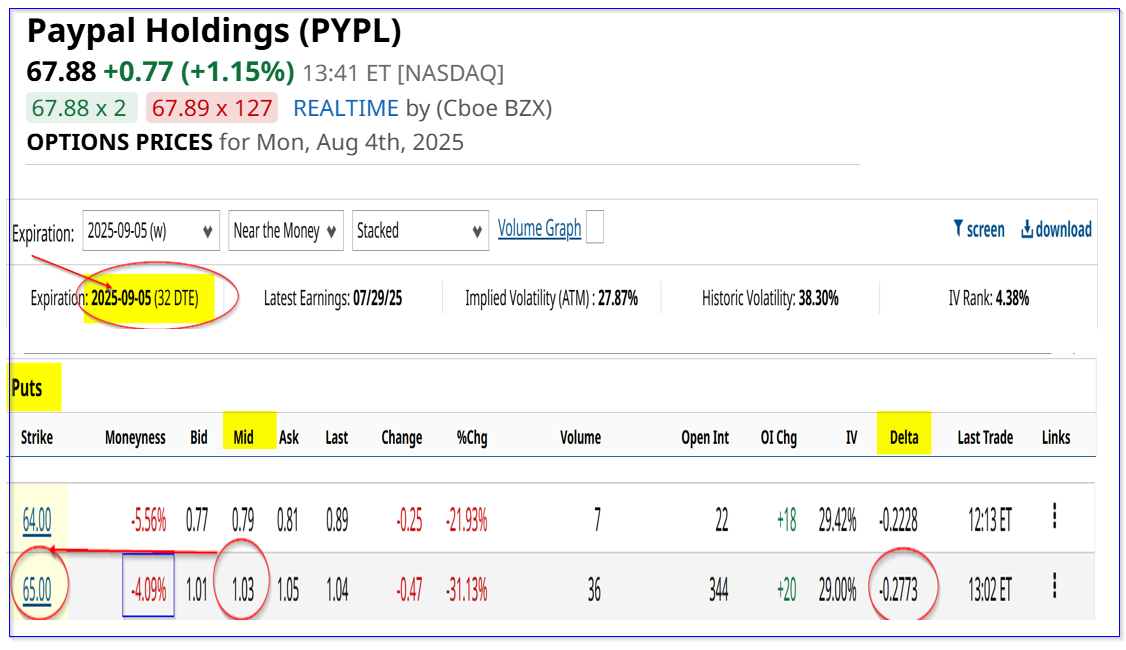Click the -5.56% moneyness value
Screen dimensions: 1126x650
[149, 520]
